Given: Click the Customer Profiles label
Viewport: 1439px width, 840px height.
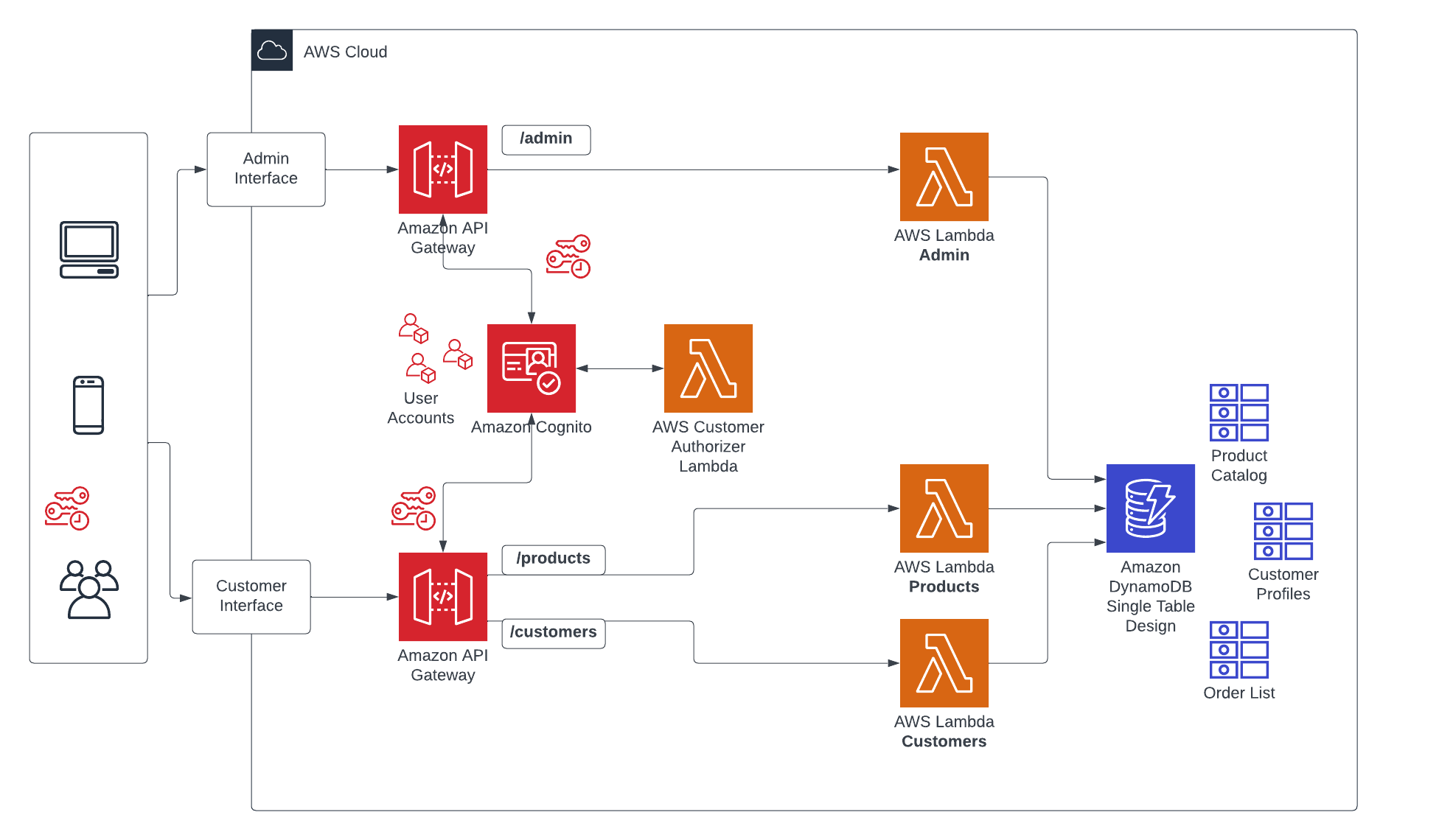Looking at the screenshot, I should 1283,584.
